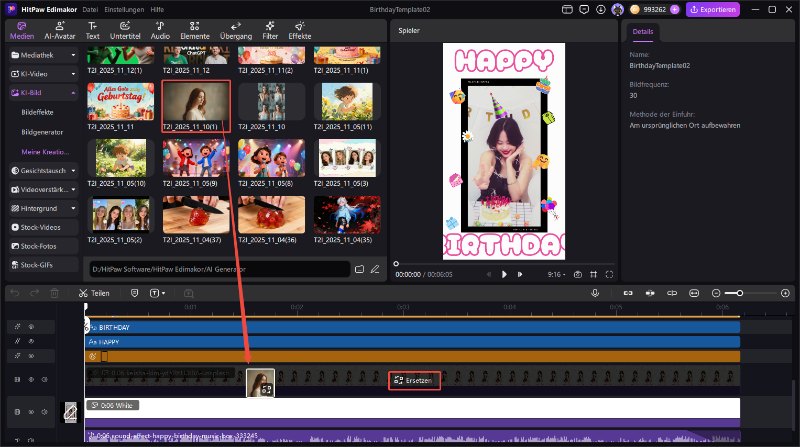Collapse the KI-Bild section
Image resolution: width=800 pixels, height=447 pixels.
[x=74, y=92]
